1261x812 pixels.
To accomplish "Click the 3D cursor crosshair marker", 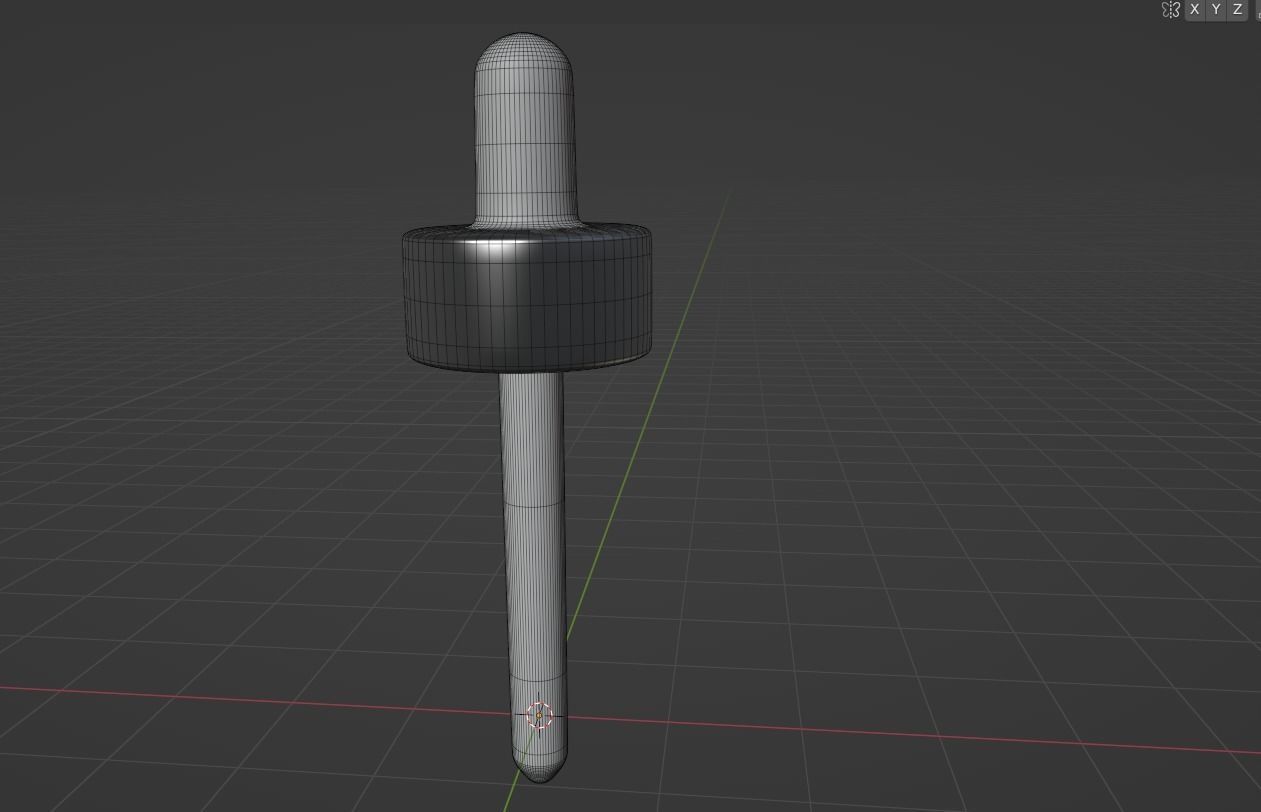I will point(539,715).
